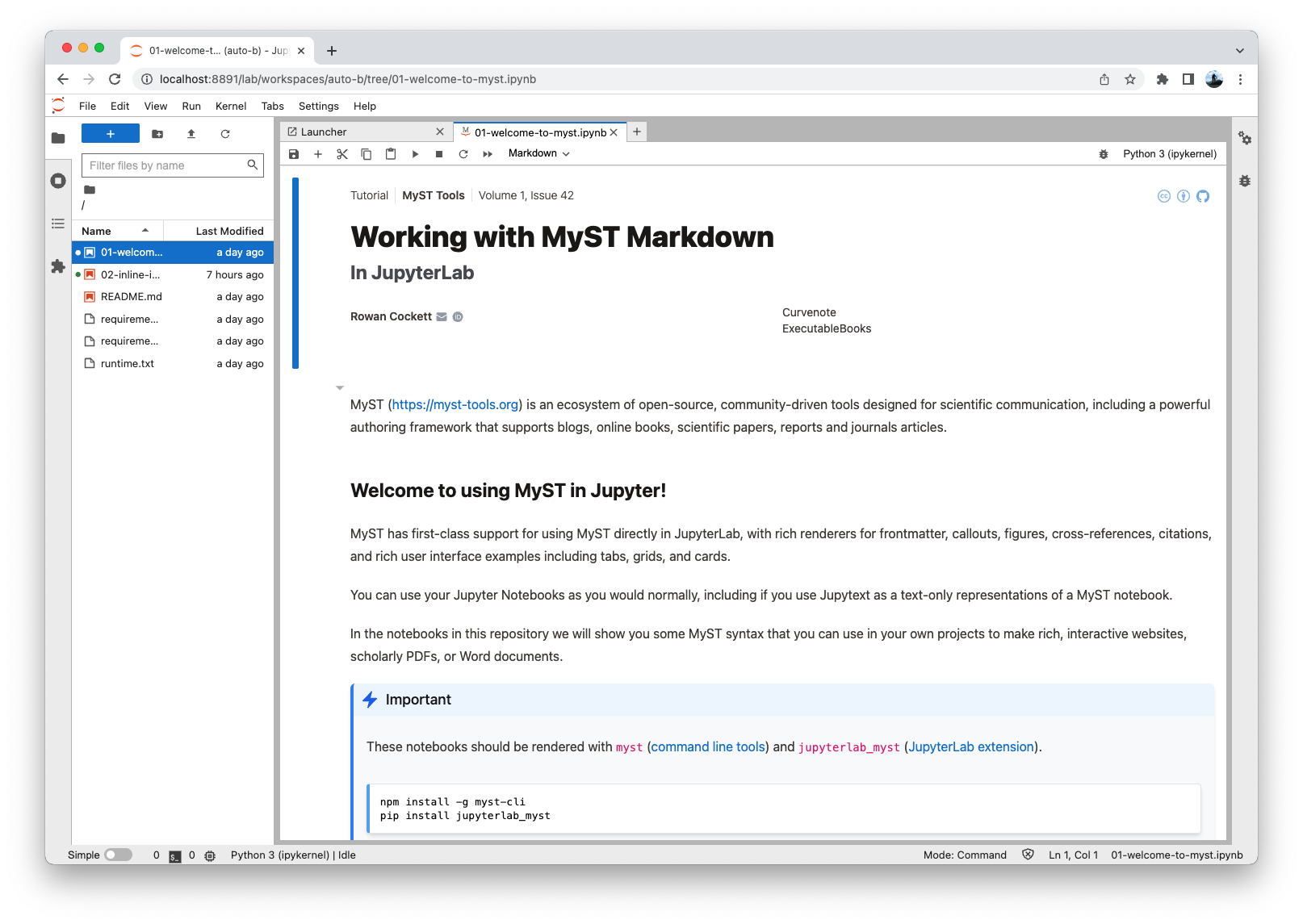The height and width of the screenshot is (924, 1303).
Task: Paste a cell from the clipboard
Action: pos(391,153)
